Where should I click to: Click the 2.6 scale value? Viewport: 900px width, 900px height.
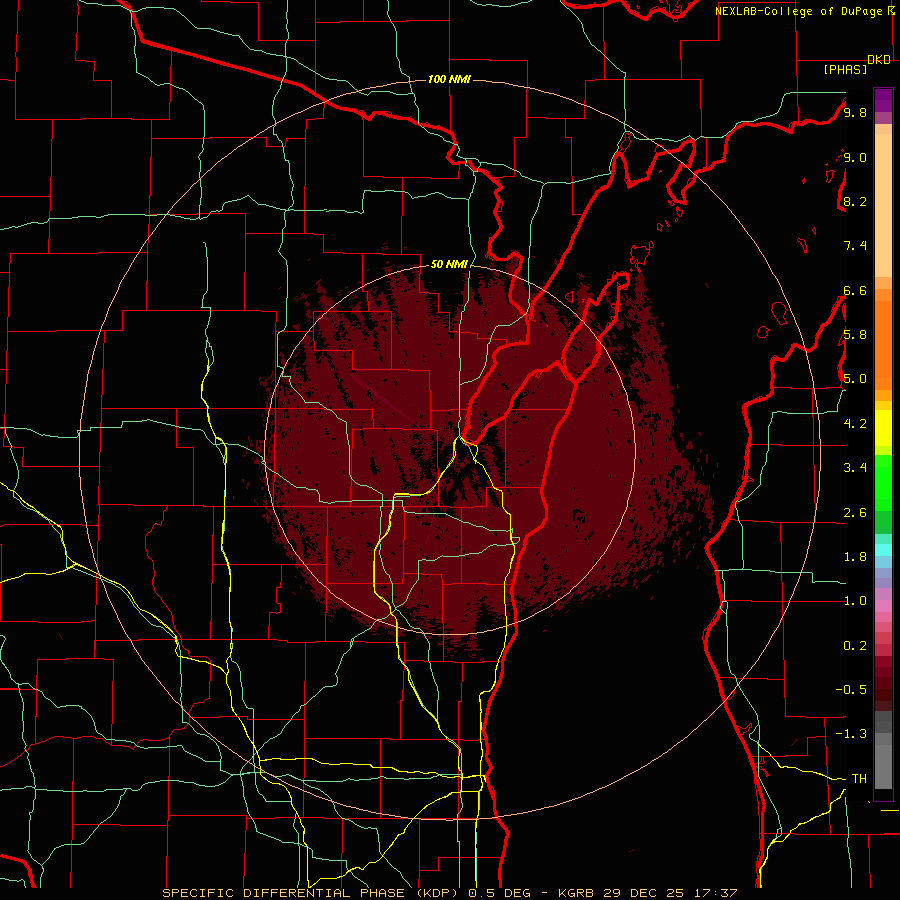pos(855,512)
